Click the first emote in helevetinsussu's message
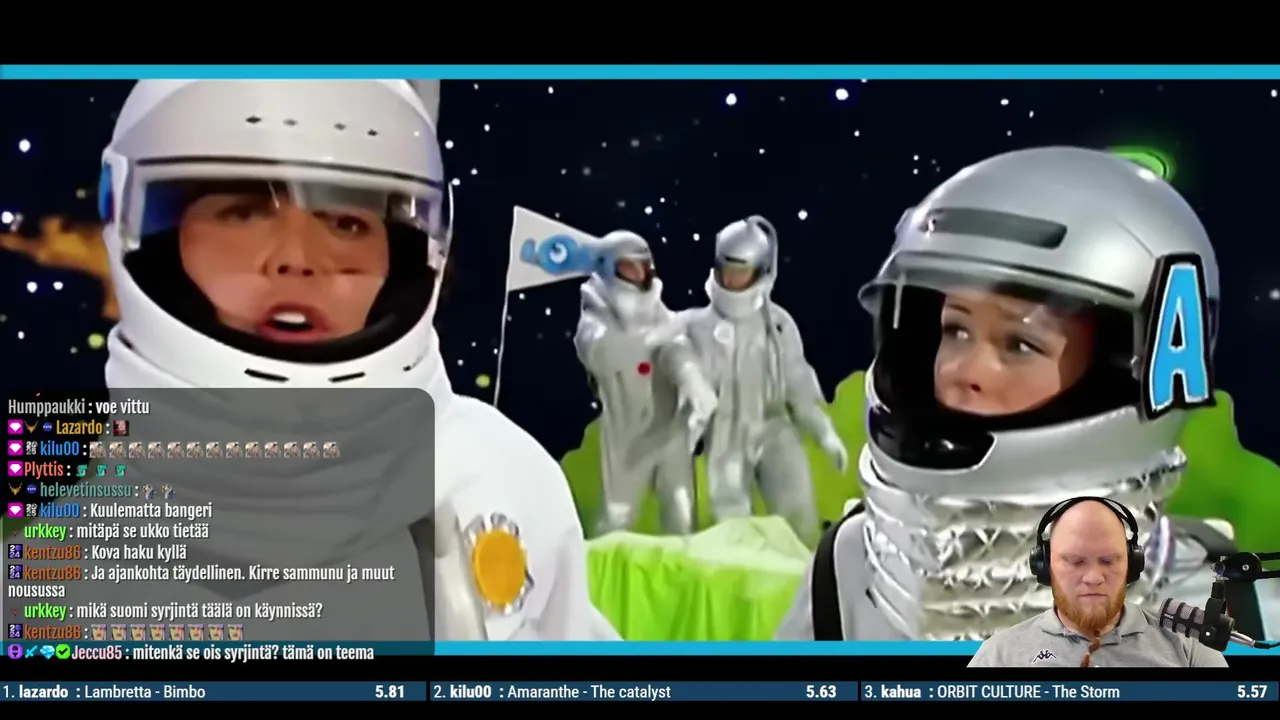Viewport: 1280px width, 720px height. [149, 491]
